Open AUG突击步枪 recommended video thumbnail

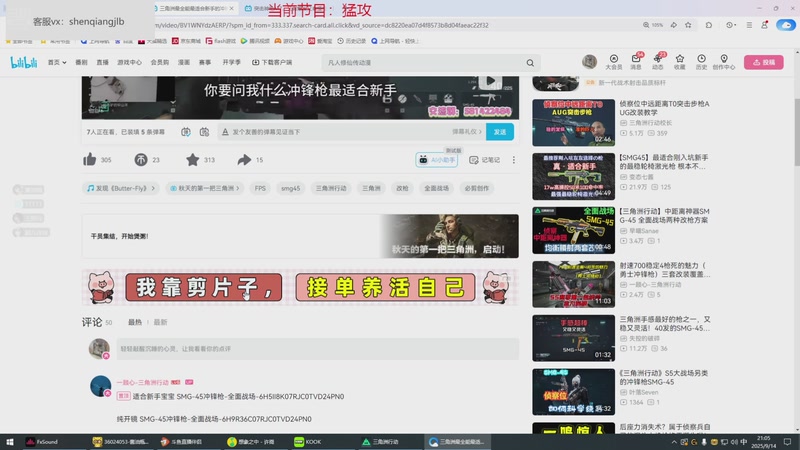pos(573,122)
